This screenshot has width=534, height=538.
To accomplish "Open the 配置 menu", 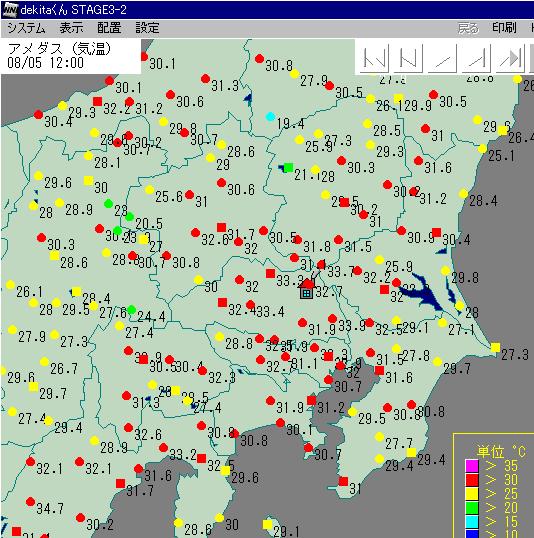I will (x=109, y=28).
